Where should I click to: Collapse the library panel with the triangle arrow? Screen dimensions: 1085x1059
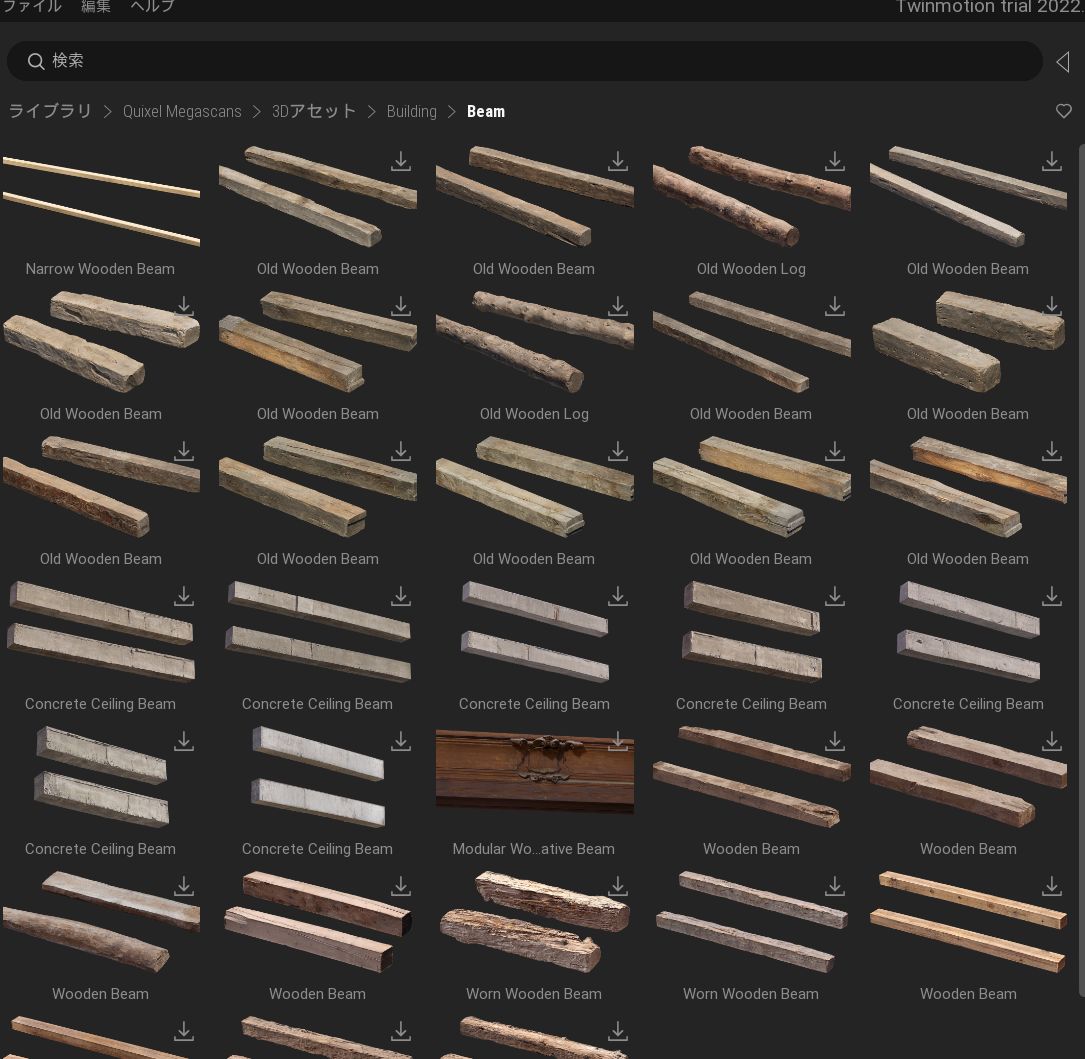click(x=1064, y=62)
